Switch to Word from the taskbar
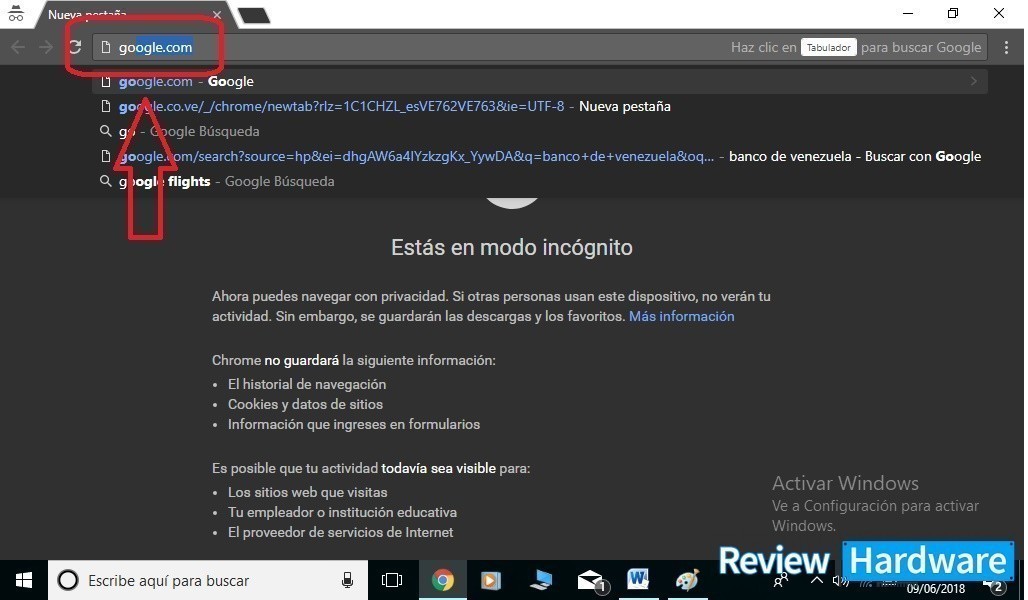 coord(638,579)
